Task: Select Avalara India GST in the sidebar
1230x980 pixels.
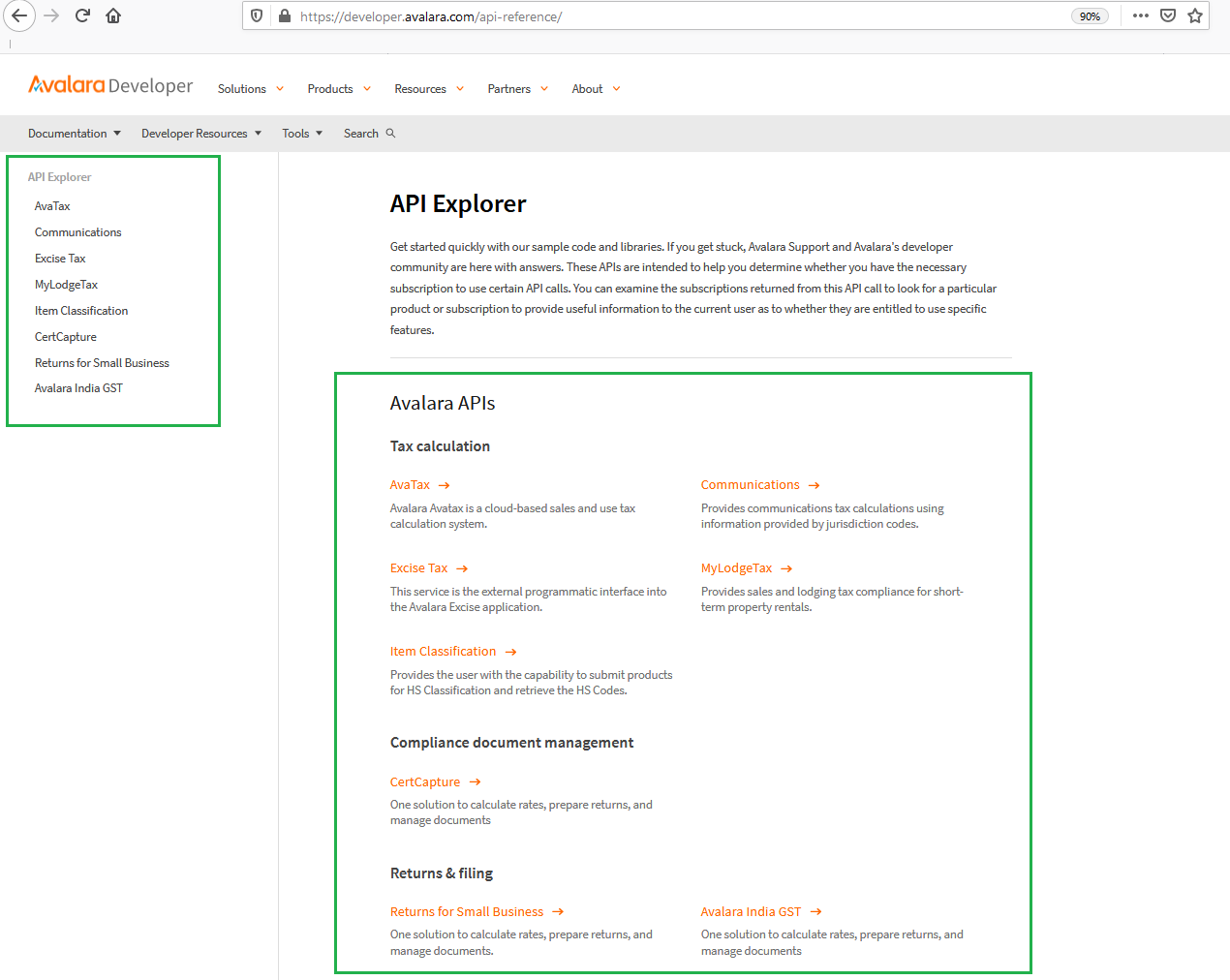Action: 78,388
